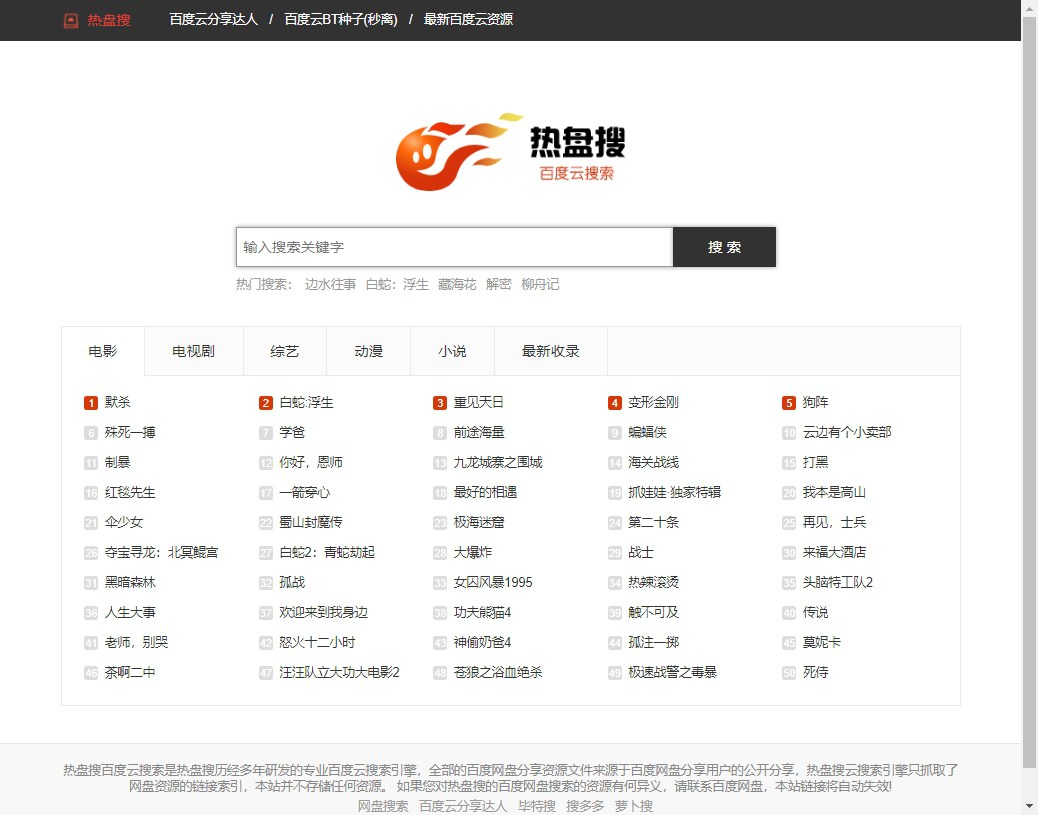This screenshot has width=1038, height=815.
Task: Click footer link 百度云分享达人
Action: pyautogui.click(x=463, y=806)
